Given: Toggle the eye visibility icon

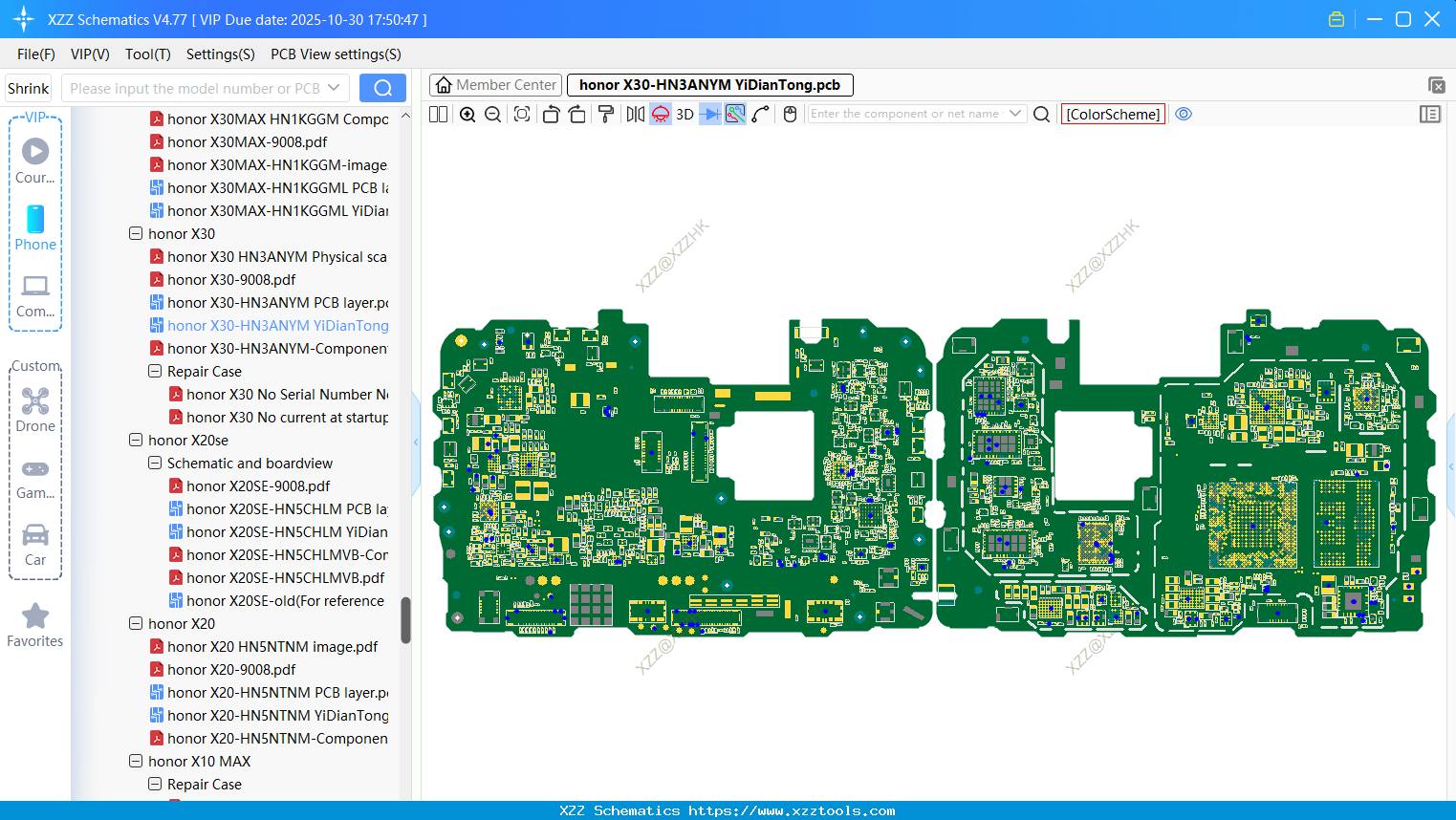Looking at the screenshot, I should pyautogui.click(x=1184, y=114).
